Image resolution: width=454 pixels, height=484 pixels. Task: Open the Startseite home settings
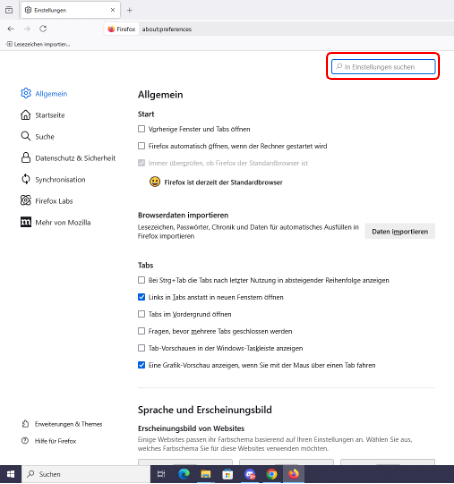43,115
